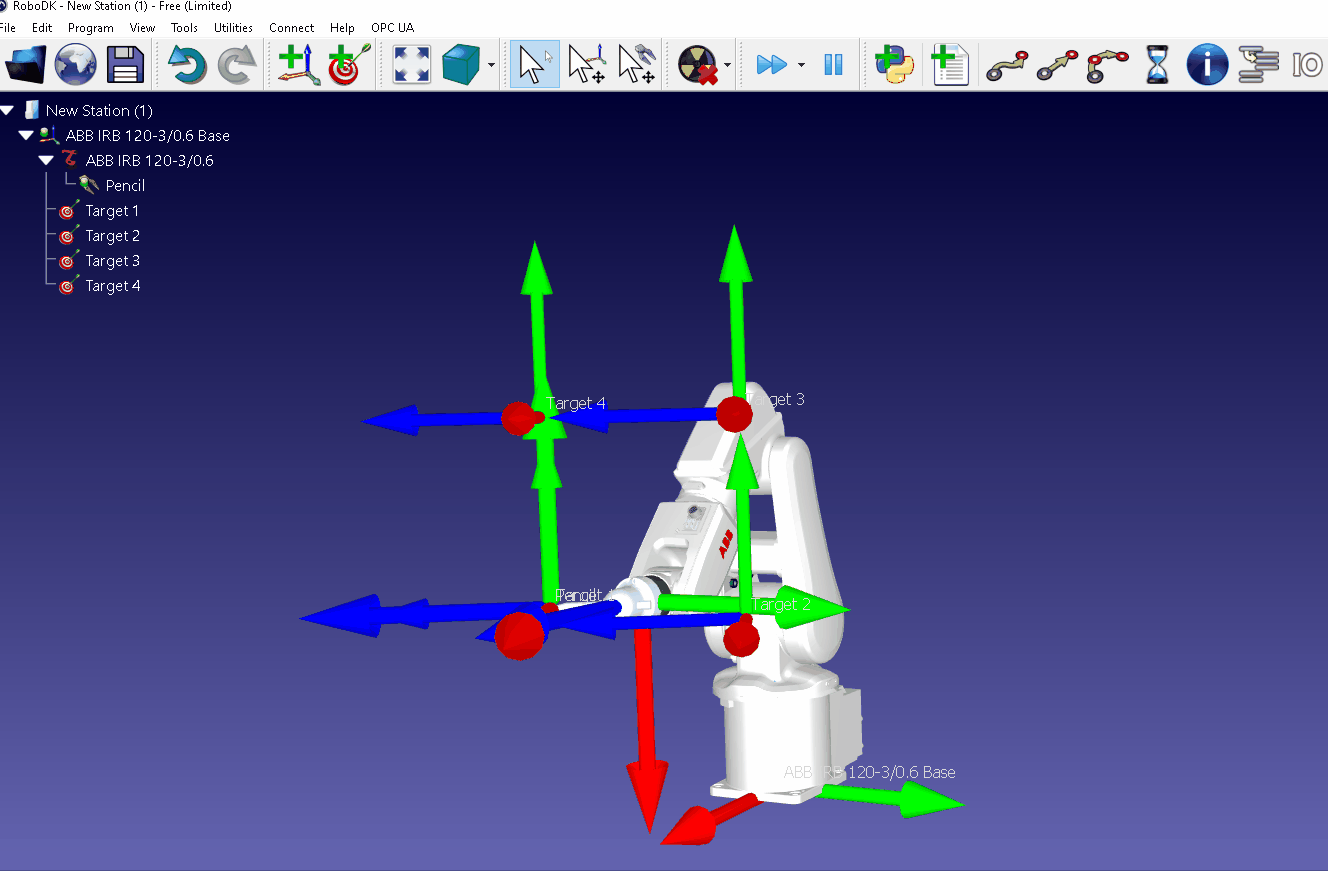
Task: Click the ABB IRB 120-3/0.6 Base label in 3D view
Action: [x=869, y=772]
